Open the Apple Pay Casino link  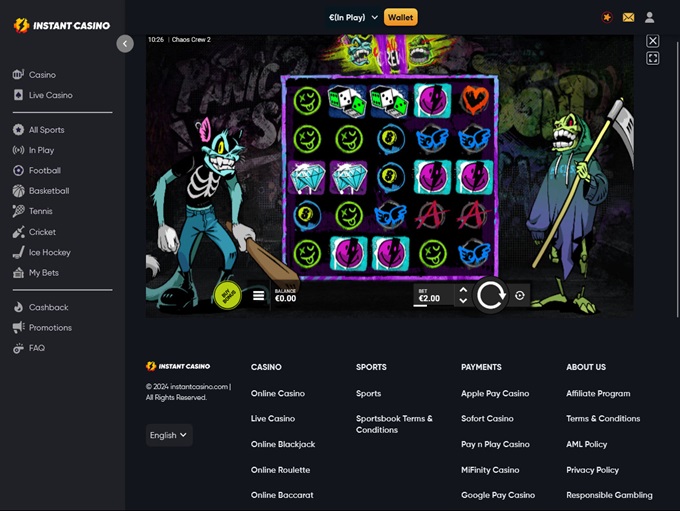pos(495,393)
